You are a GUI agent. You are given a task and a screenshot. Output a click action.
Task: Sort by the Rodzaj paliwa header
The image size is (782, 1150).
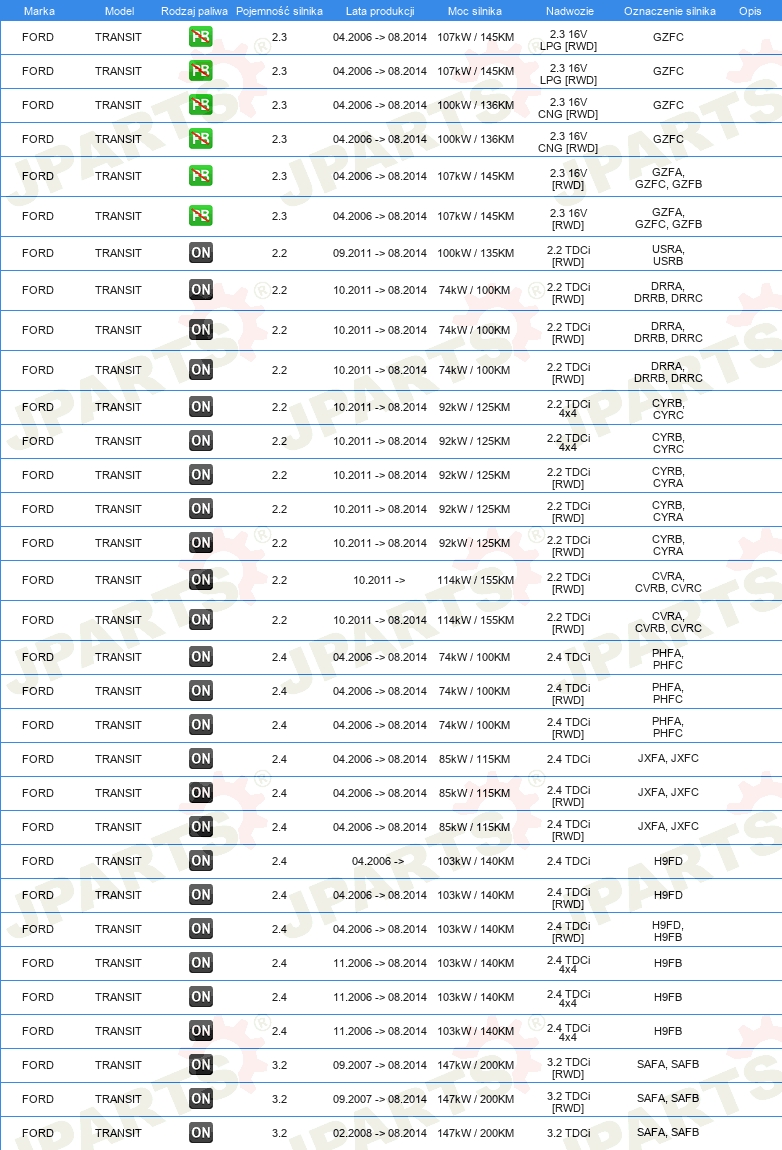tap(194, 11)
